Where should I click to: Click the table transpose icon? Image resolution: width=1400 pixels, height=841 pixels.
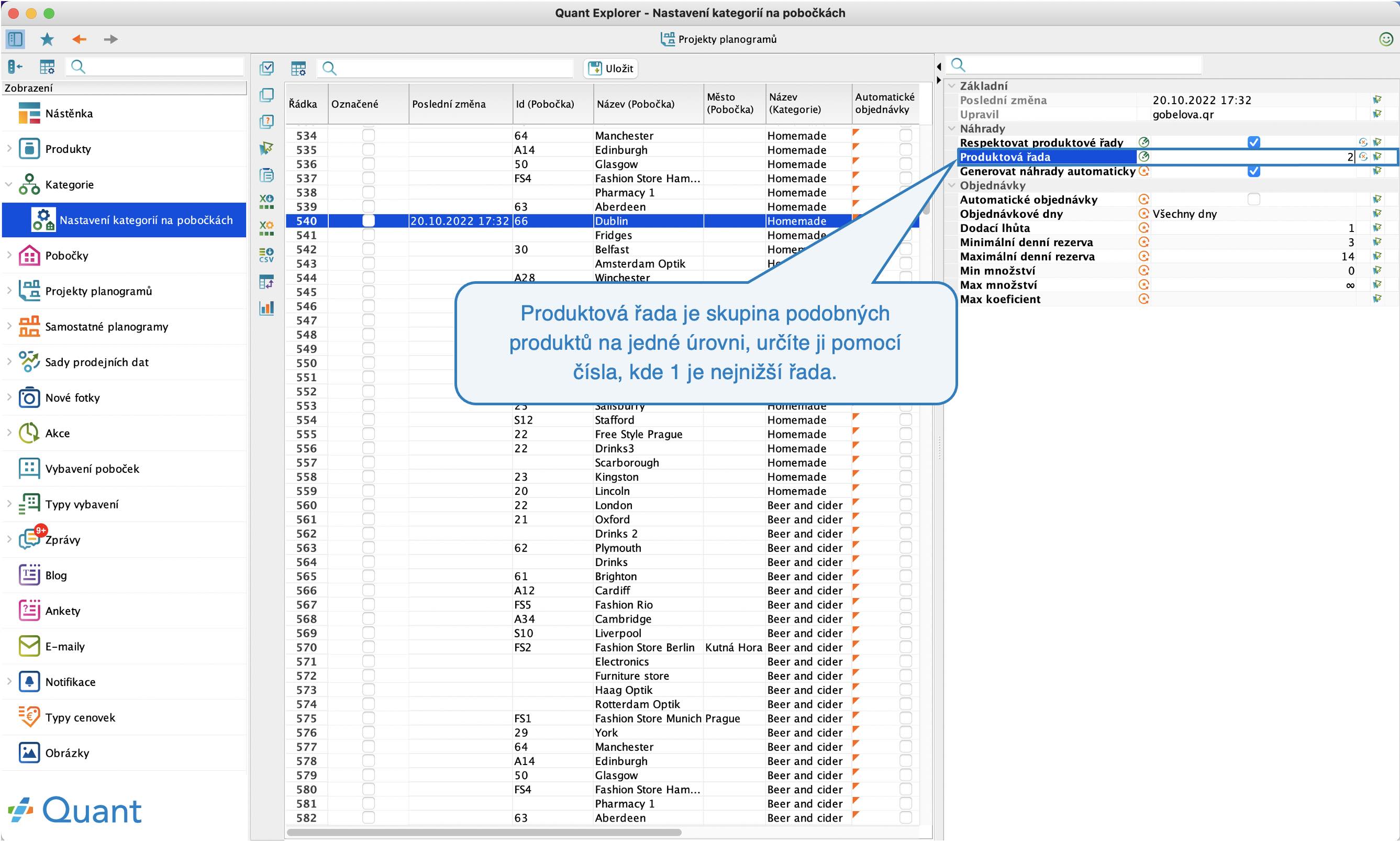(266, 282)
